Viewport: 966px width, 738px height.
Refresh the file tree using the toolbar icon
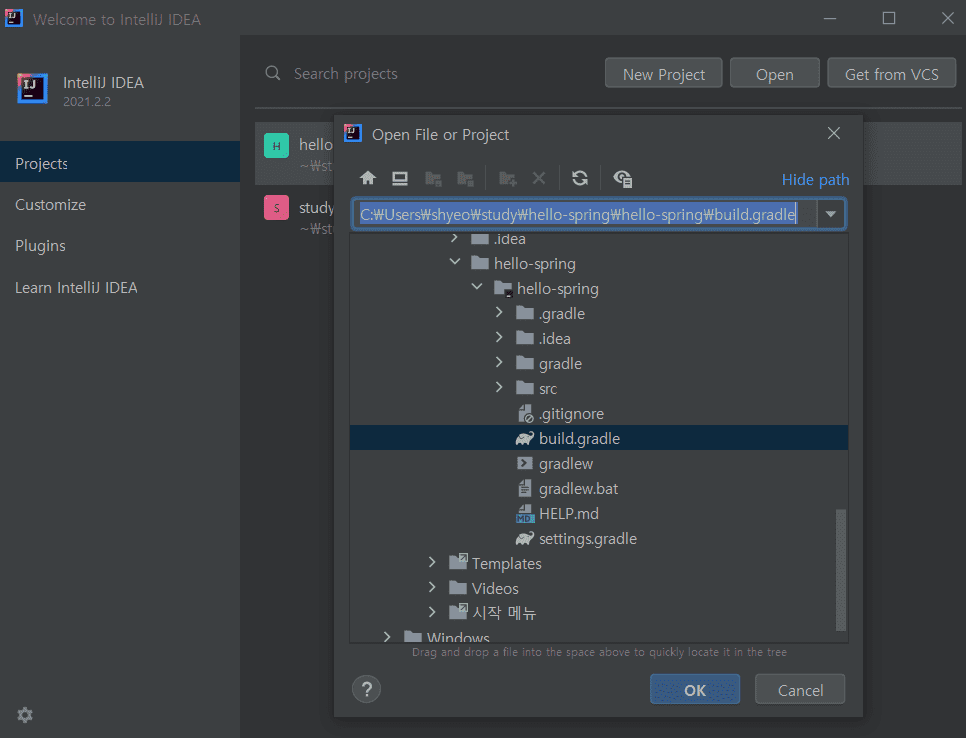coord(580,179)
